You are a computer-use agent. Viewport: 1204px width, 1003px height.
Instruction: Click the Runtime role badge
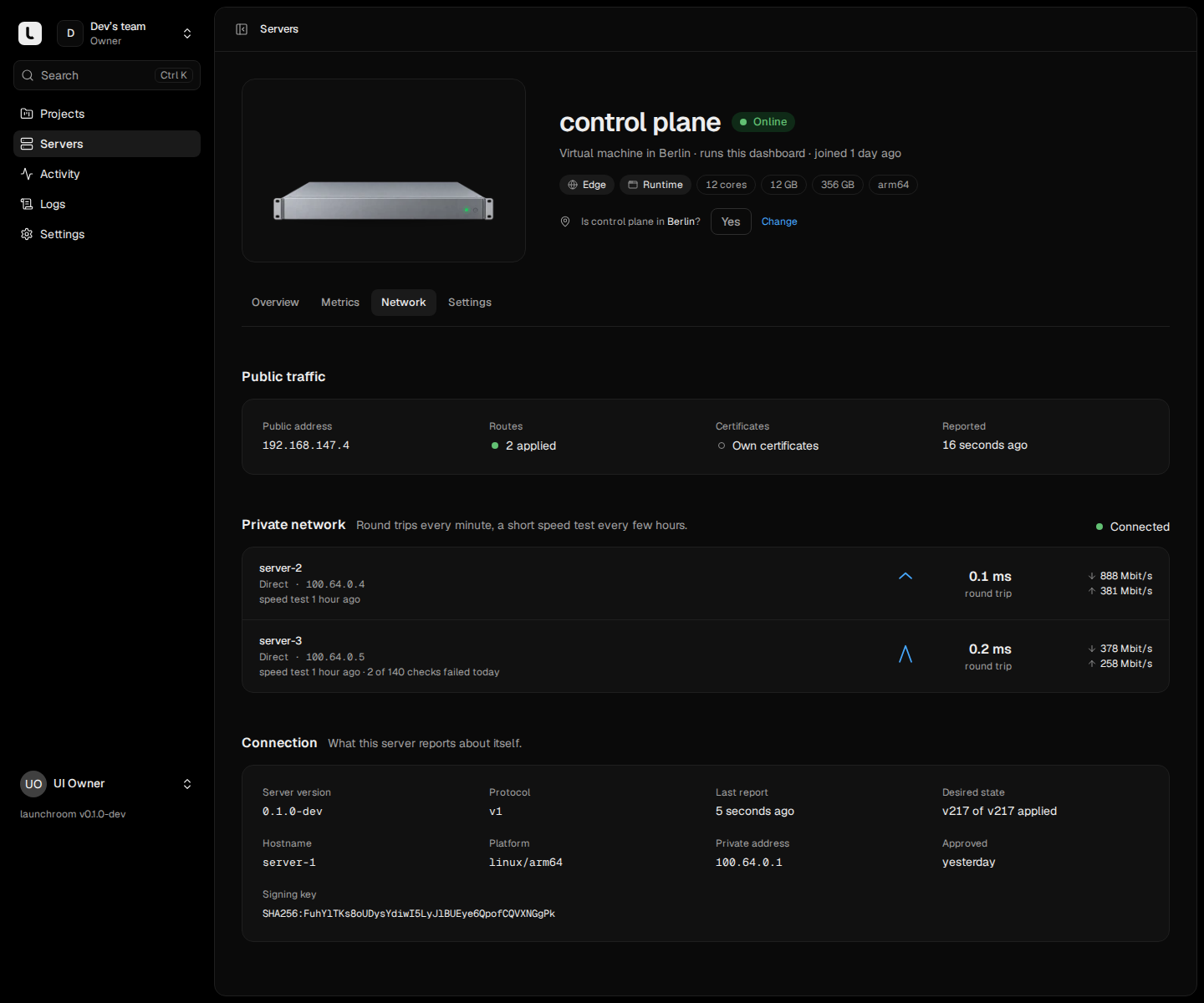click(656, 185)
